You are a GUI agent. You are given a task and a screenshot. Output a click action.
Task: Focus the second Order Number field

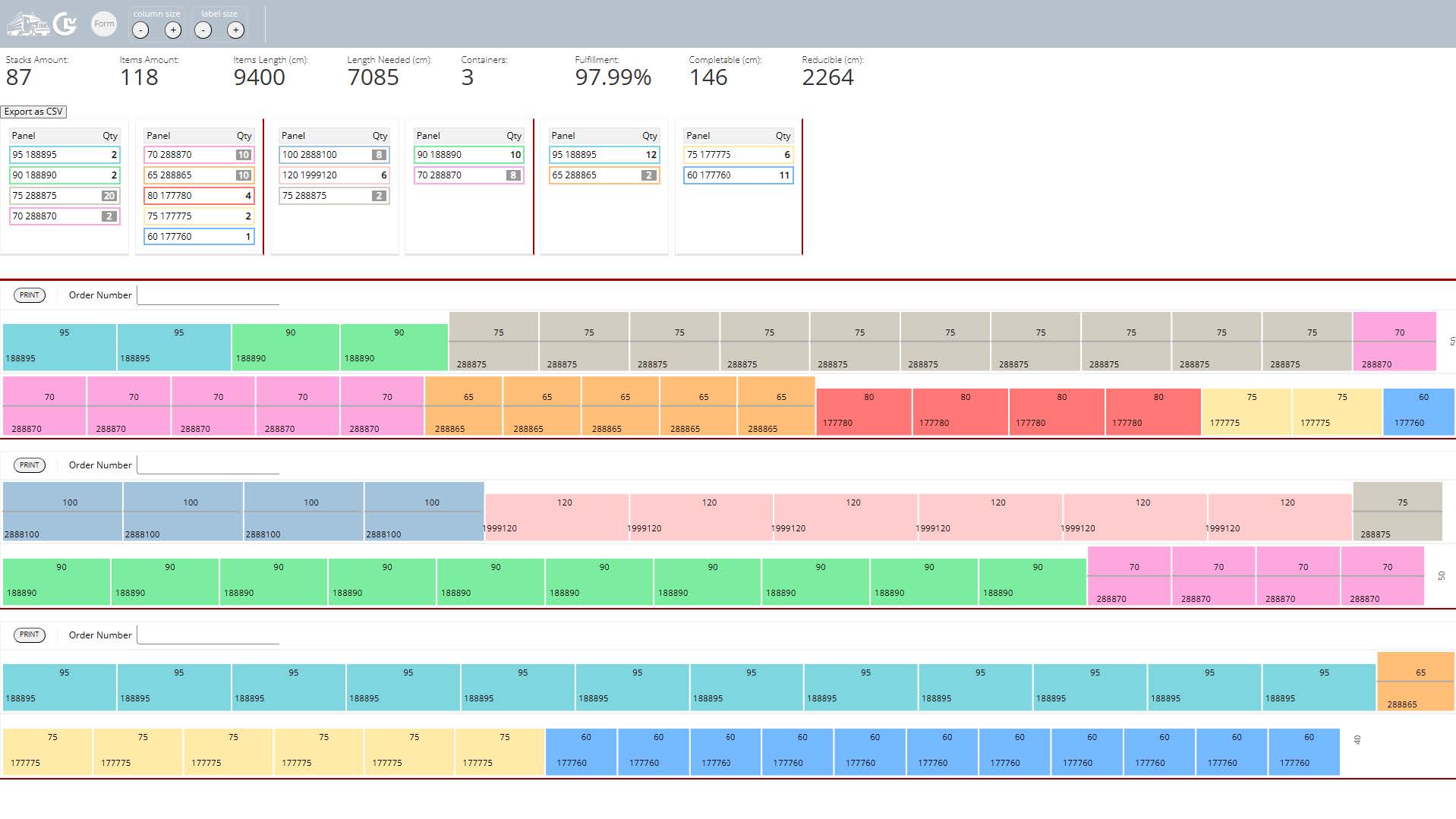click(208, 465)
